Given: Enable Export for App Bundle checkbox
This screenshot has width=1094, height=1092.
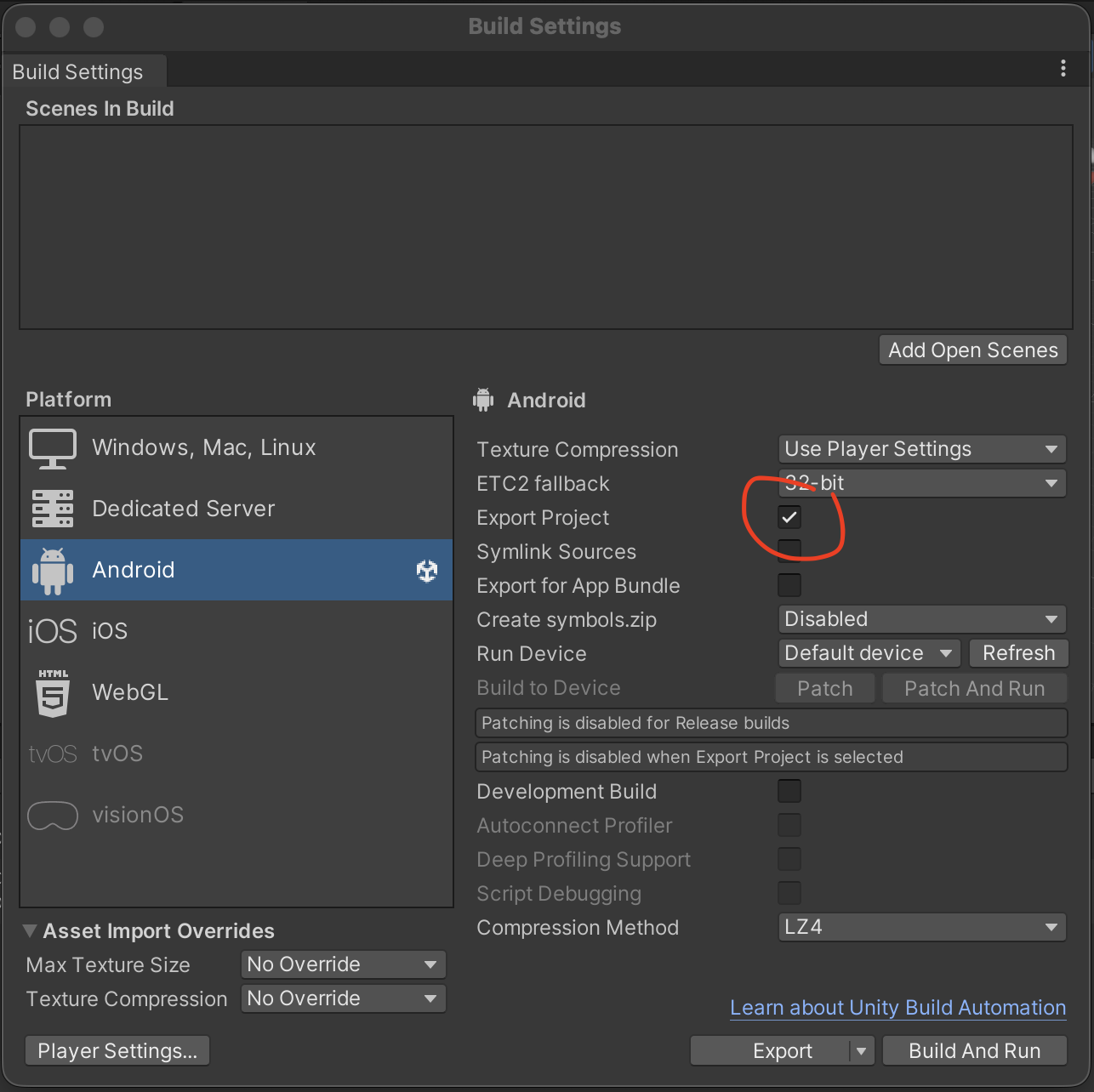Looking at the screenshot, I should (x=789, y=585).
